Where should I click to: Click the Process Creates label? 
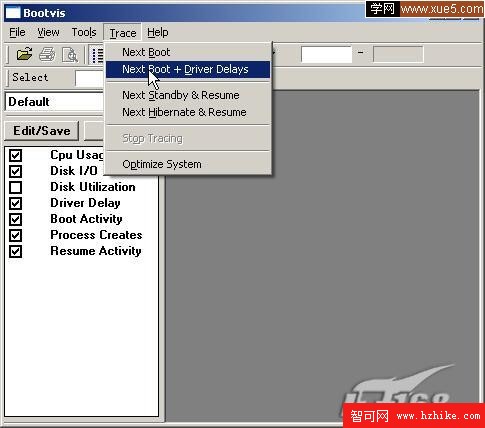[96, 235]
